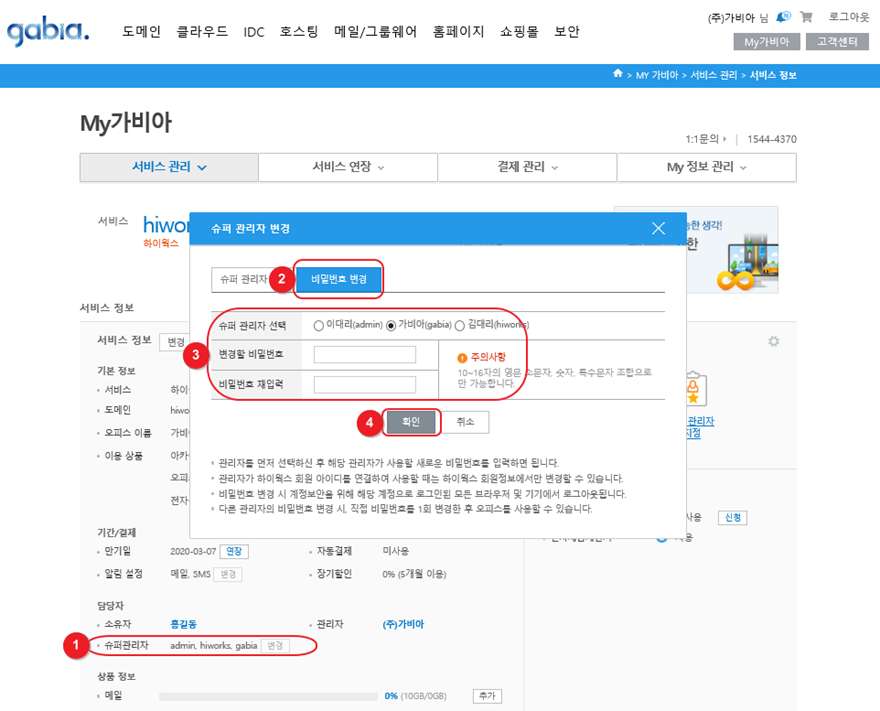Switch to the 비밀번호 변경 tab
This screenshot has width=880, height=711.
[x=339, y=280]
